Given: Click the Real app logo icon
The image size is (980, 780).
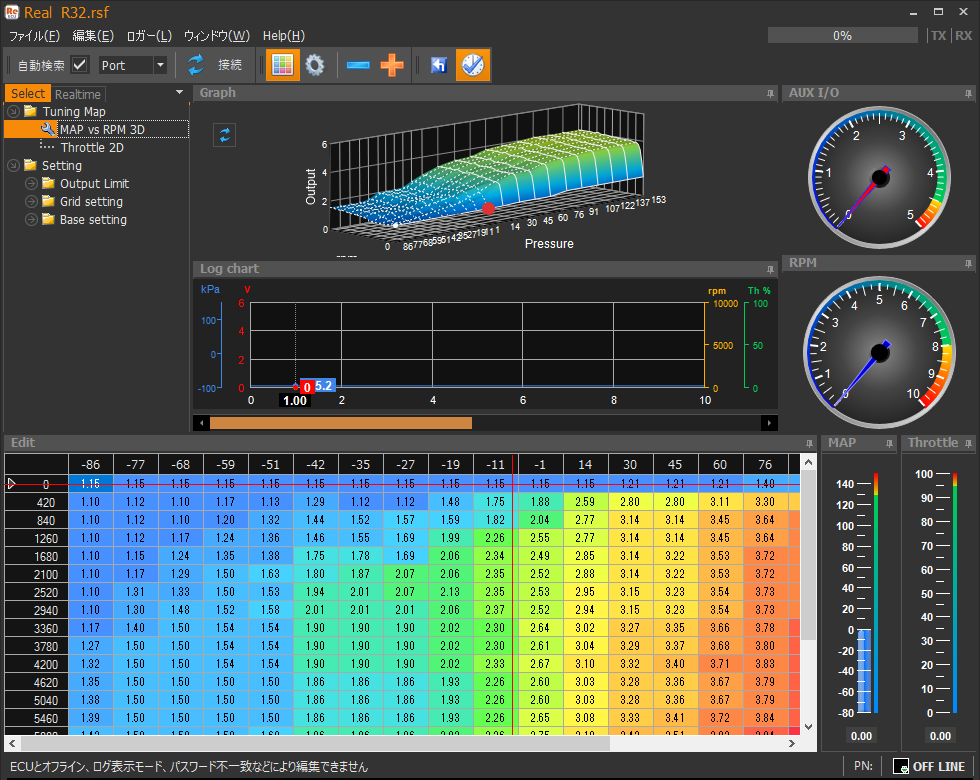Looking at the screenshot, I should [x=12, y=12].
